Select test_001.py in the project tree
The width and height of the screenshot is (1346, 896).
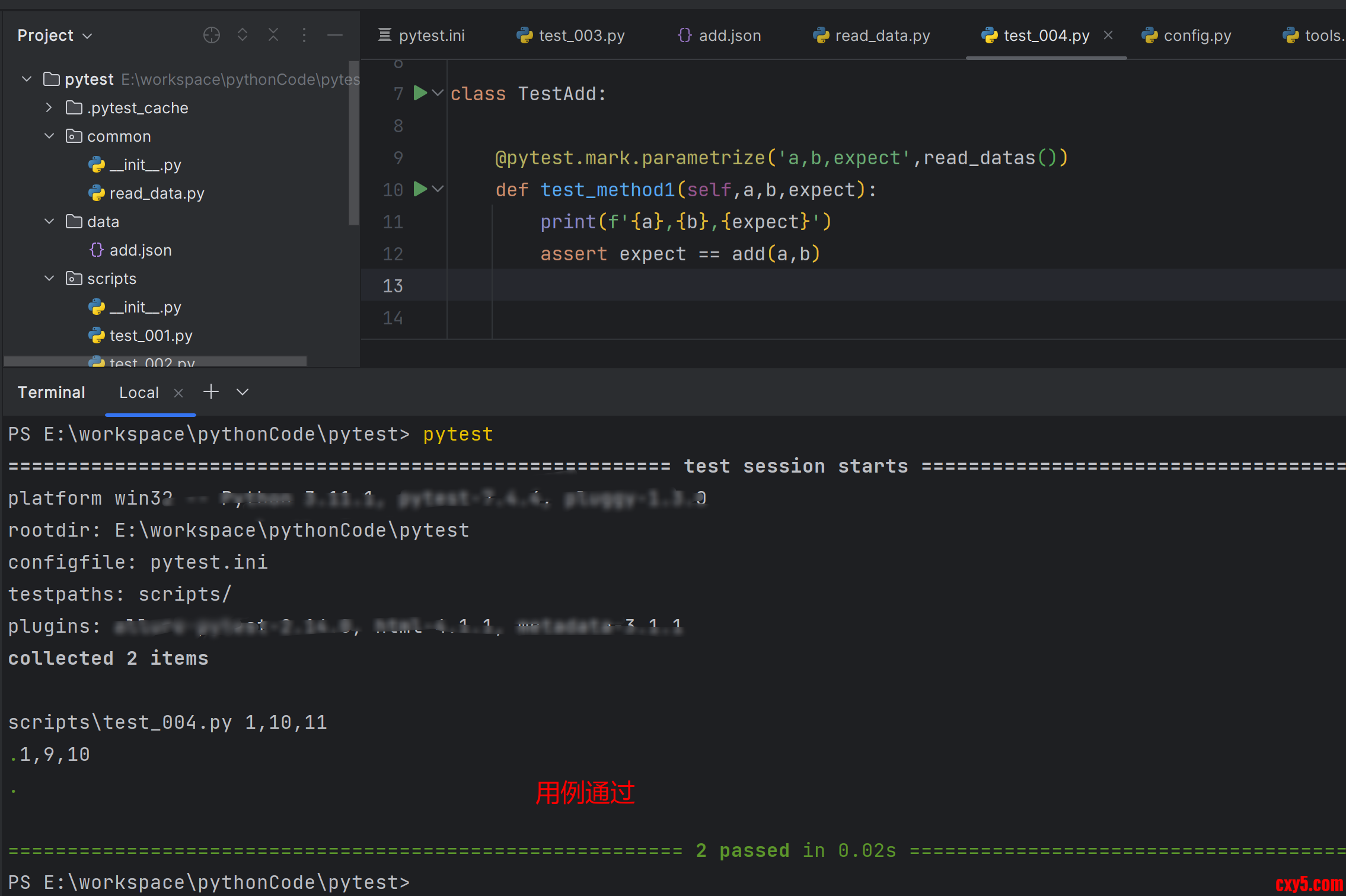pos(151,336)
